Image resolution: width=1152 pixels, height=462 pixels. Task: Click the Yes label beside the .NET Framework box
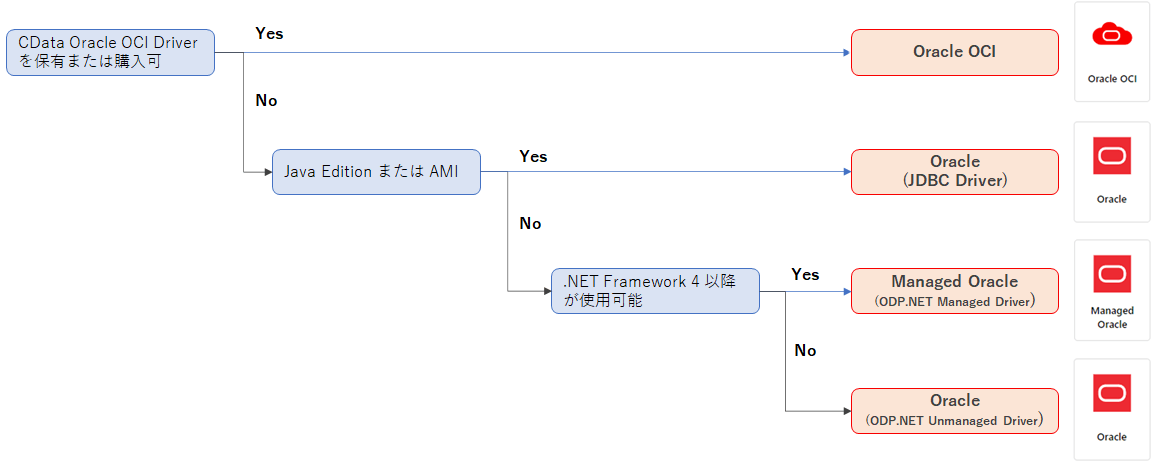coord(805,274)
